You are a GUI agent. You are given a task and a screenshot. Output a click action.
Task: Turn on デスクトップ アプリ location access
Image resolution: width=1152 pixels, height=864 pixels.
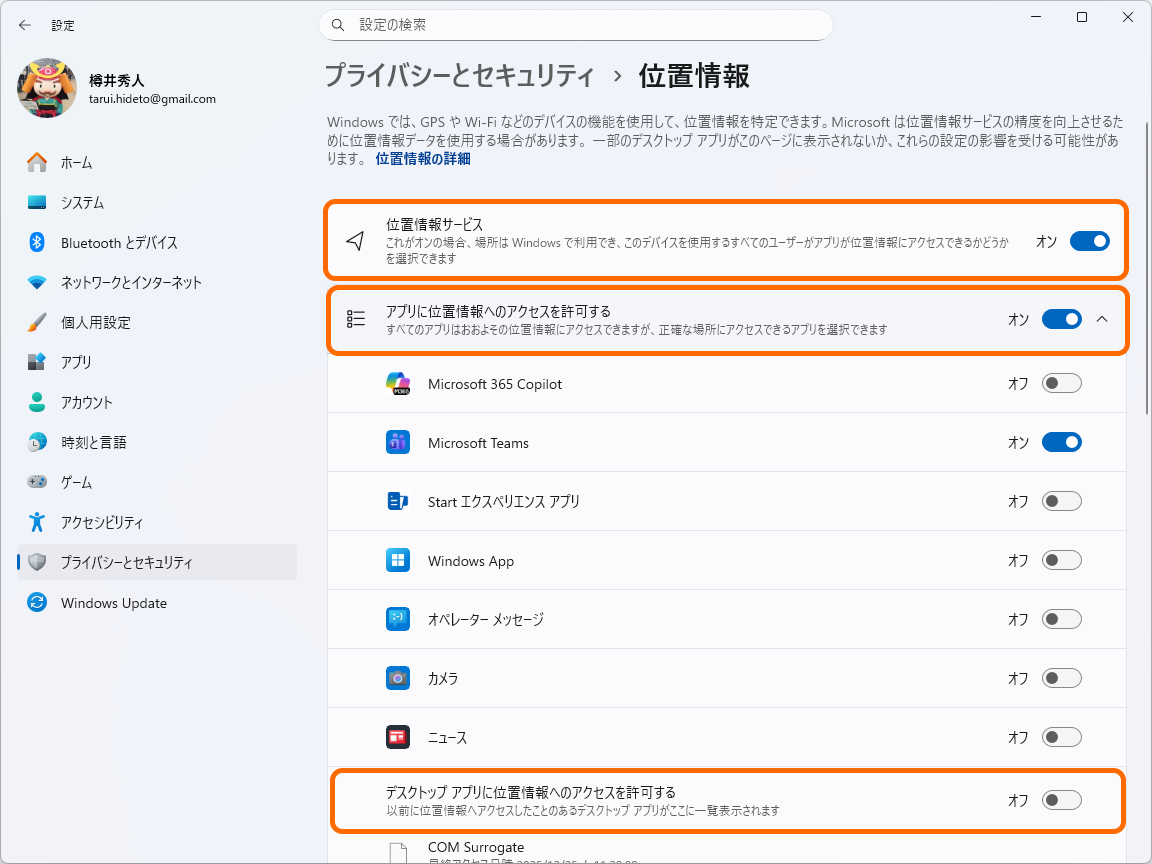1061,800
